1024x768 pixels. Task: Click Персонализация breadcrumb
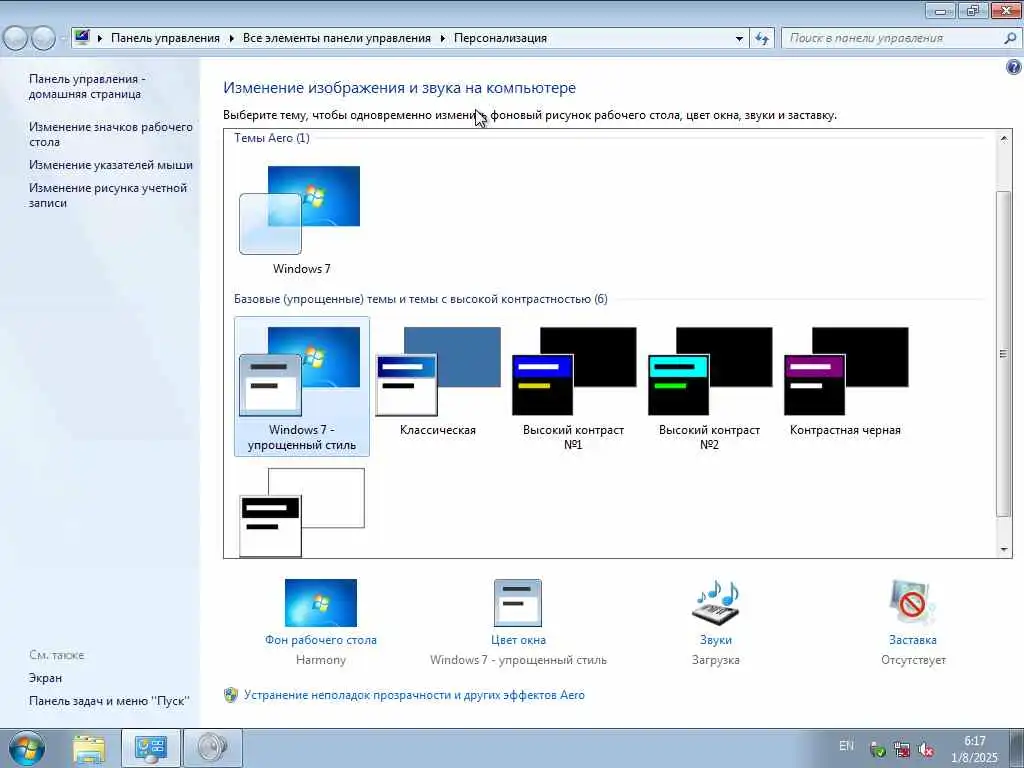tap(500, 38)
